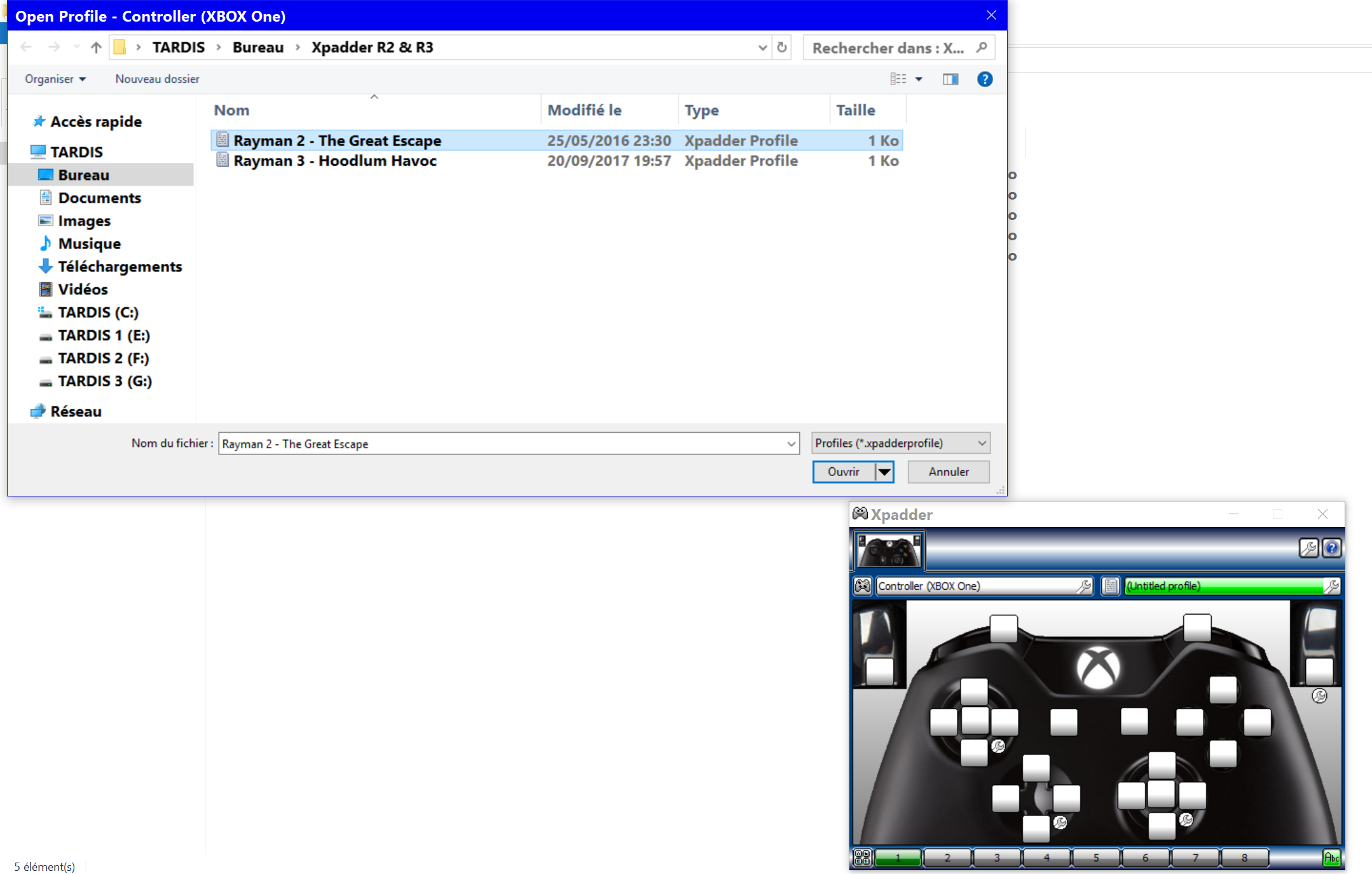Image resolution: width=1372 pixels, height=874 pixels.
Task: Click the profile document icon beside Untitled profile
Action: pyautogui.click(x=1111, y=586)
